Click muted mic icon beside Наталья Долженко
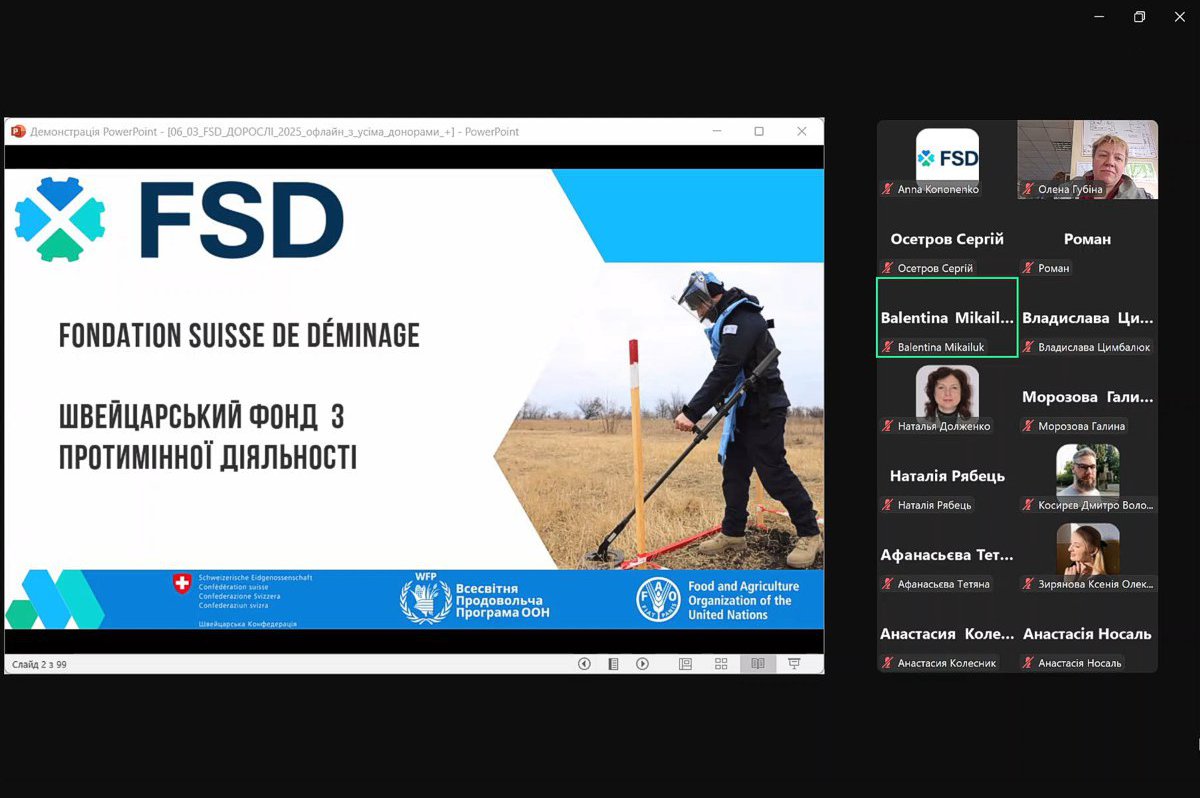The width and height of the screenshot is (1200, 798). point(887,426)
